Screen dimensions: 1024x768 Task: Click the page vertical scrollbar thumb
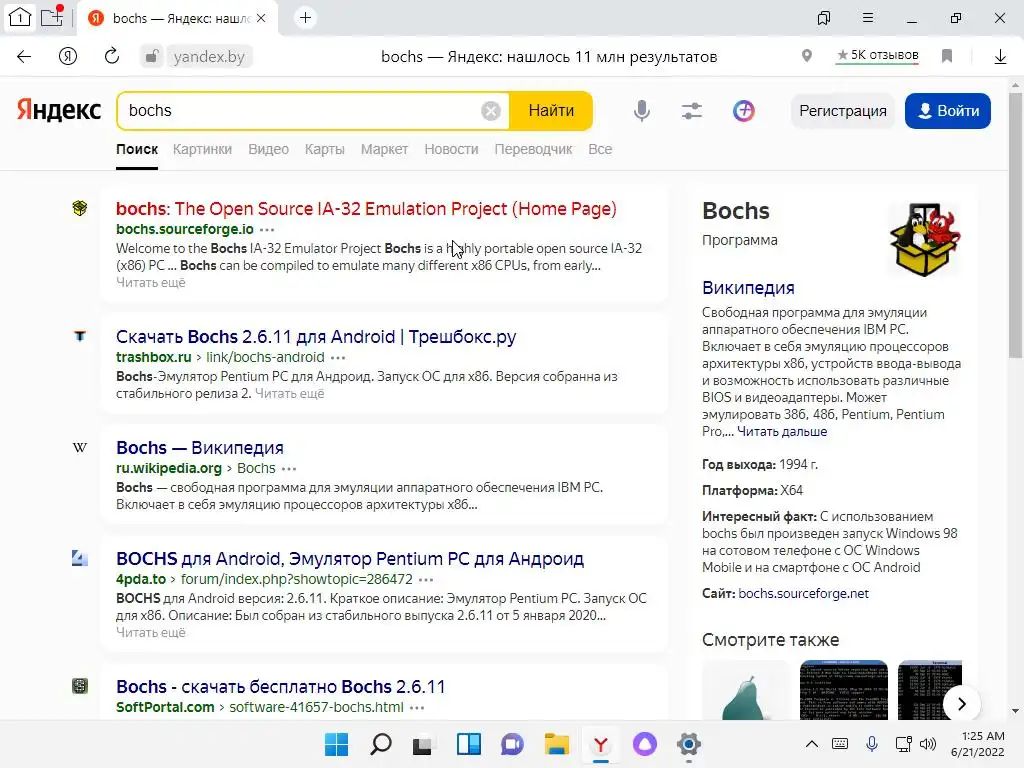(1015, 225)
